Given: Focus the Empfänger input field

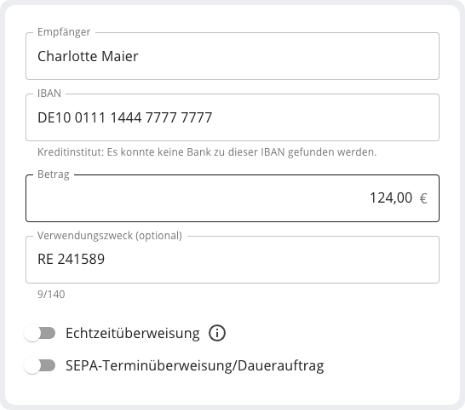Looking at the screenshot, I should (232, 56).
